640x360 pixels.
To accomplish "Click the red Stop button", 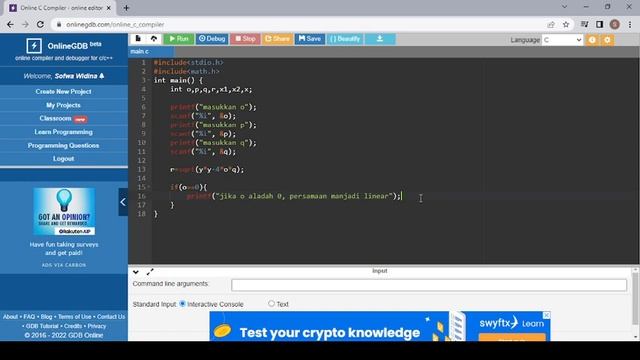I will pos(245,39).
